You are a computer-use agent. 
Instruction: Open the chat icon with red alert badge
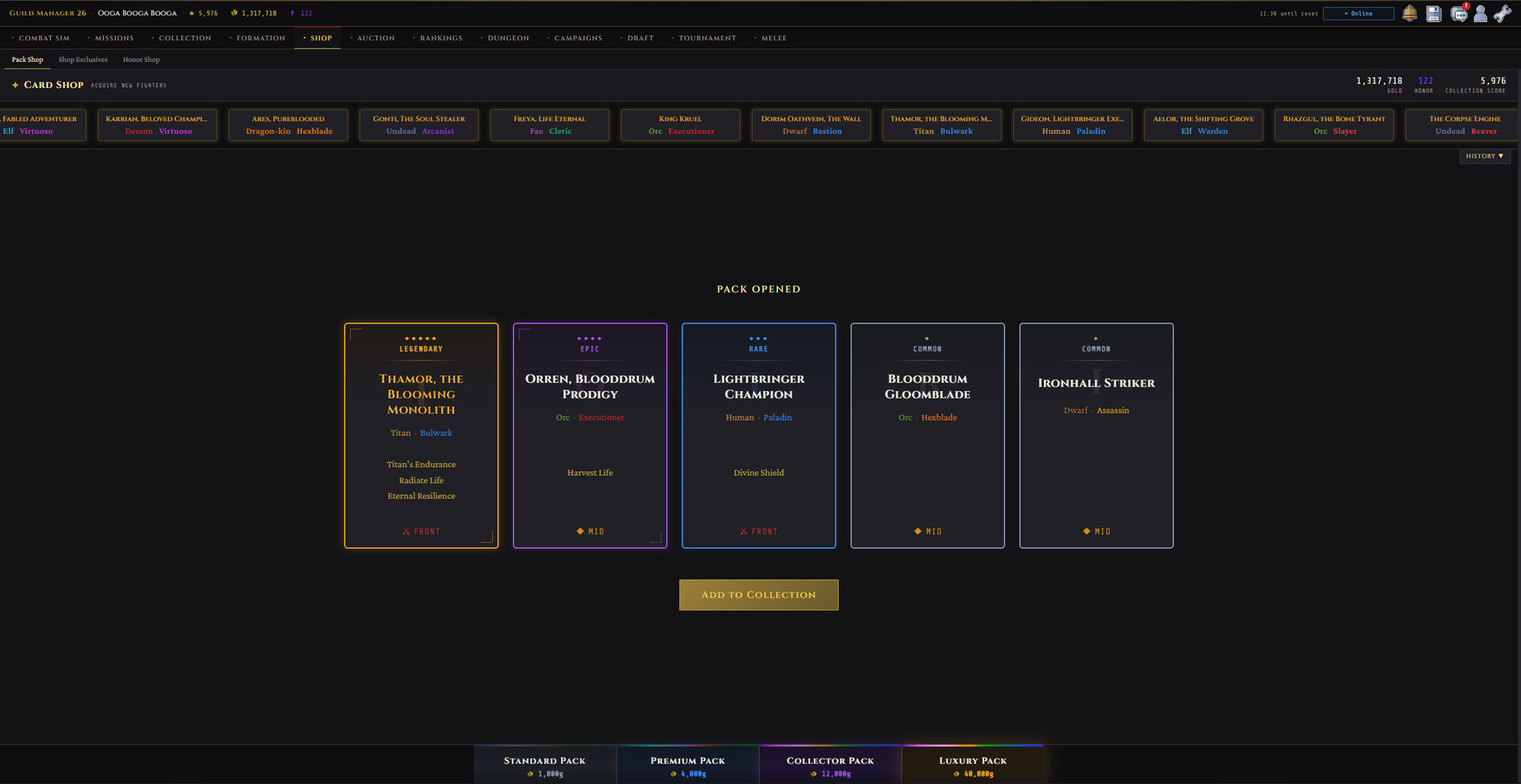1458,13
